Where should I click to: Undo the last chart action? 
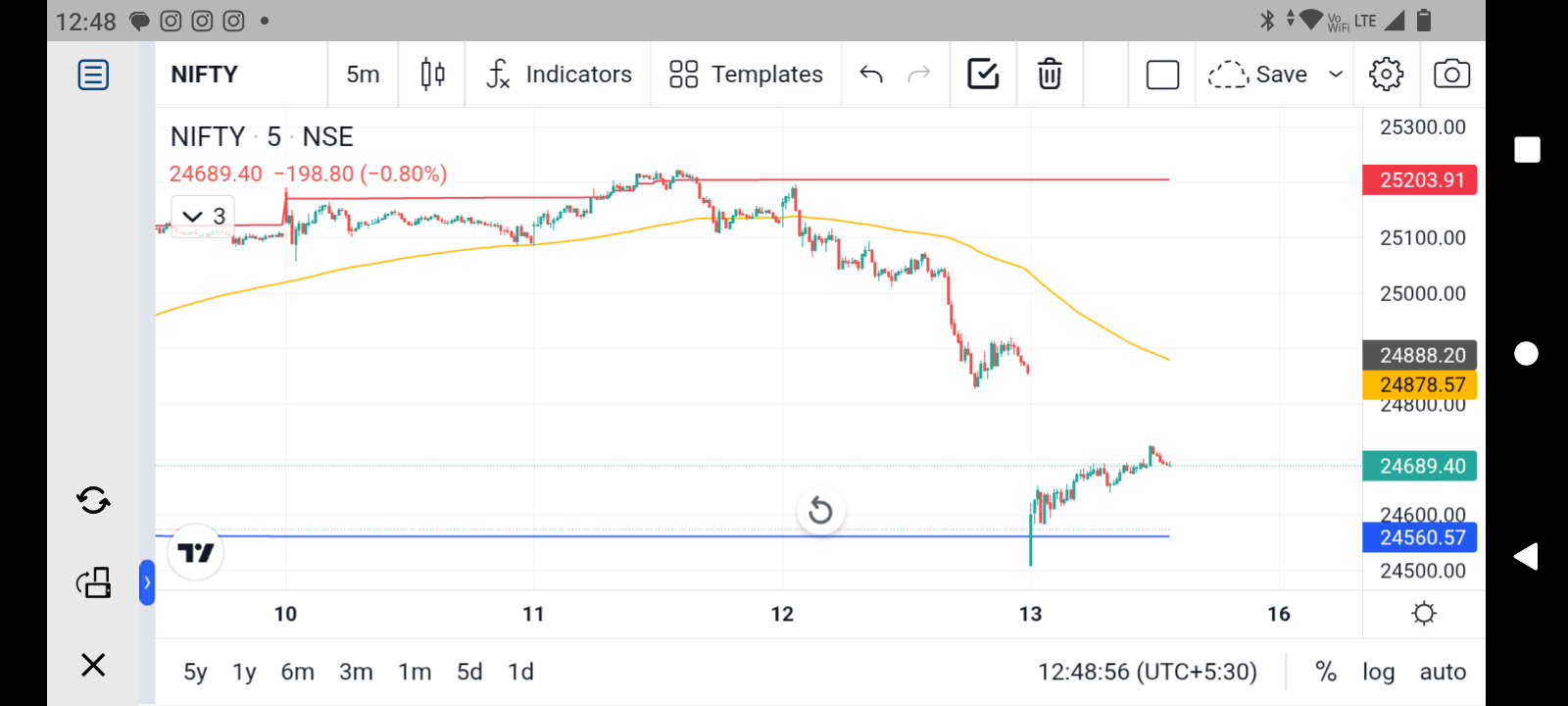coord(871,75)
